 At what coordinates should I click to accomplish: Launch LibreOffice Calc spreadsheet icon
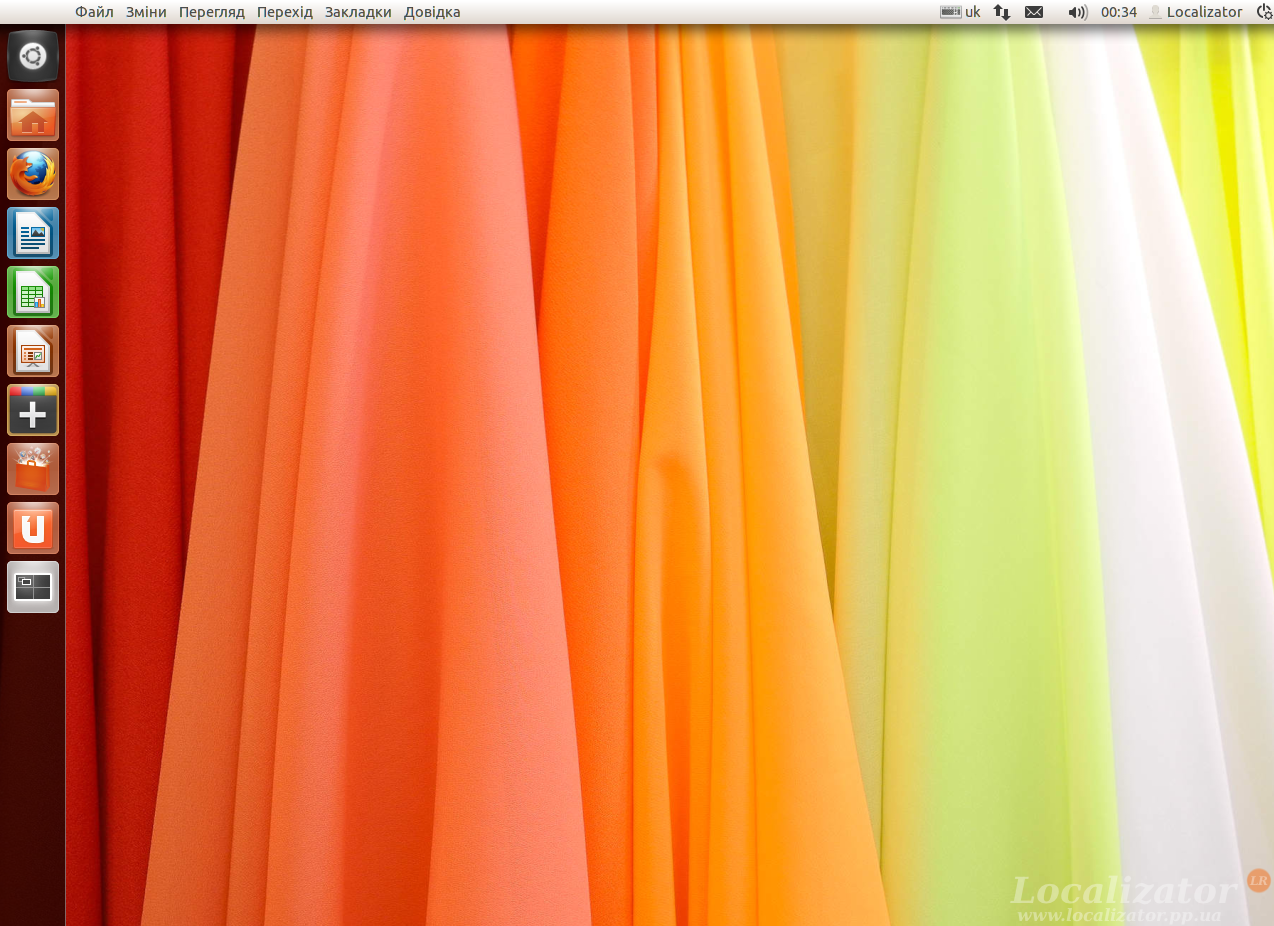(33, 292)
